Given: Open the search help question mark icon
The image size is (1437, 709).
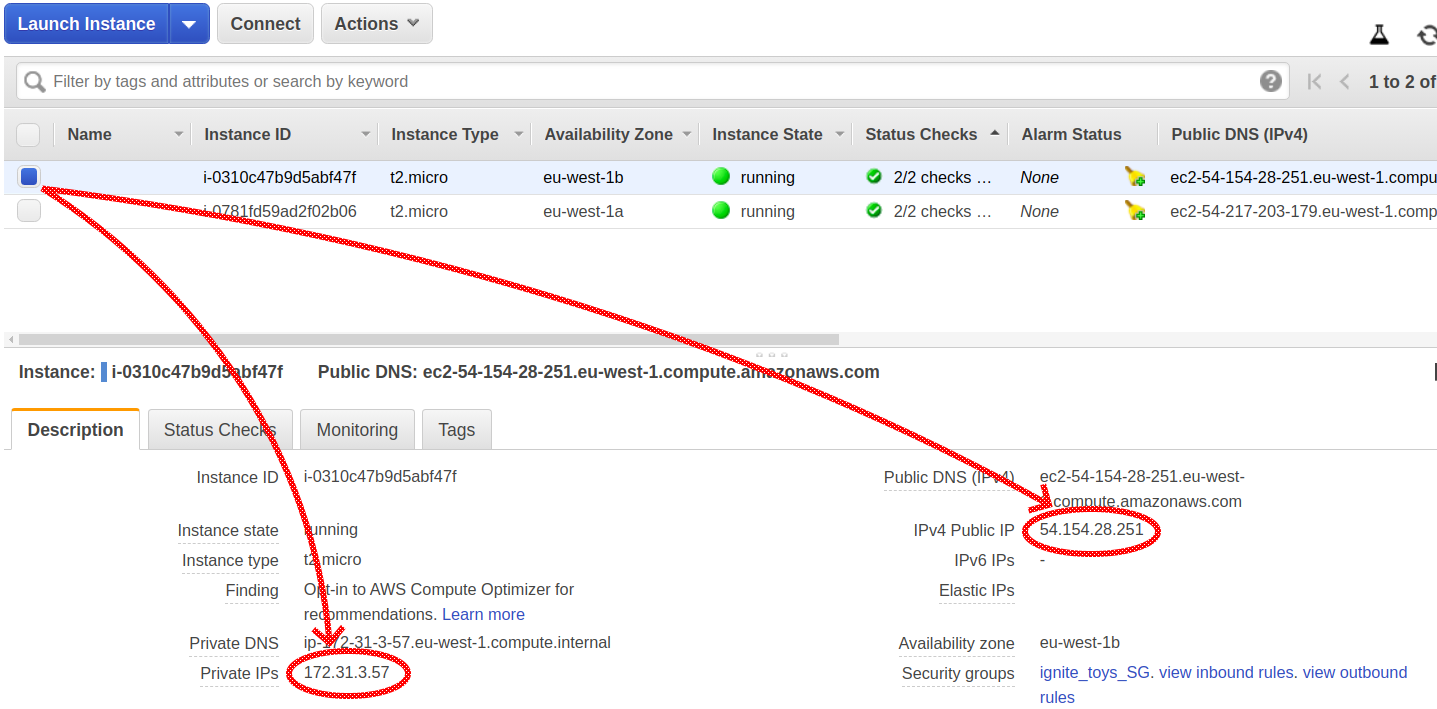Looking at the screenshot, I should point(1271,81).
